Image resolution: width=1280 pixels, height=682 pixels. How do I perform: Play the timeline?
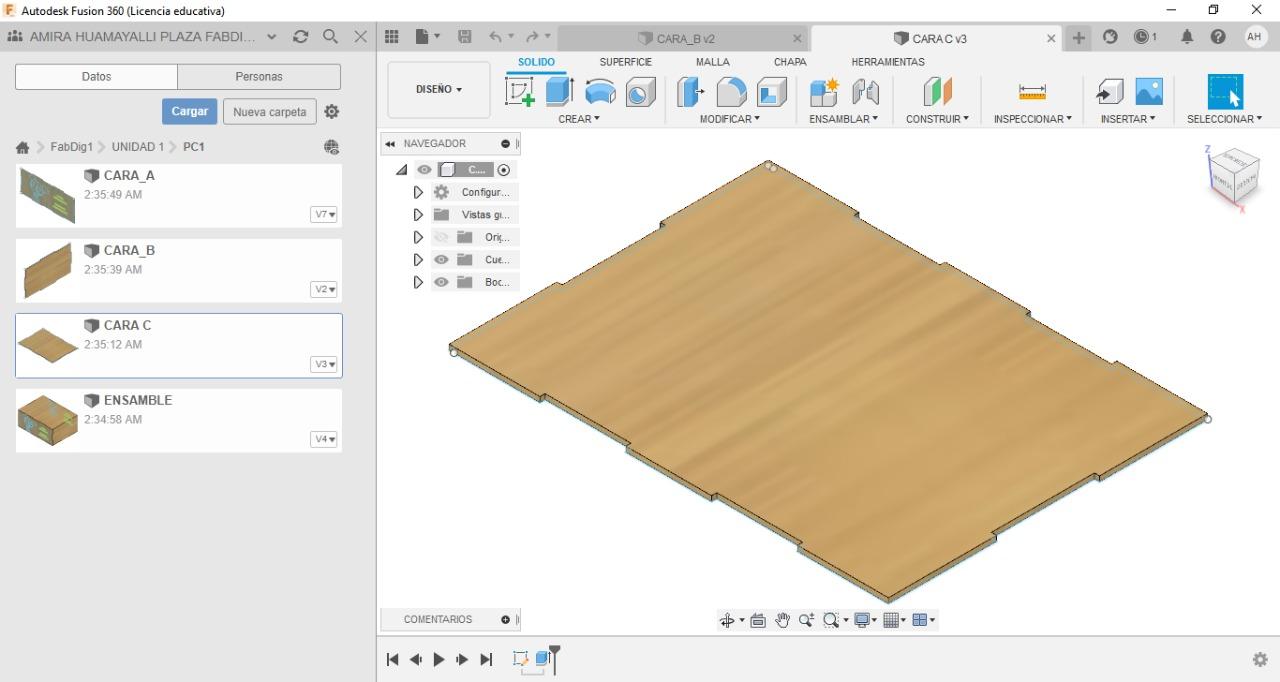(439, 659)
